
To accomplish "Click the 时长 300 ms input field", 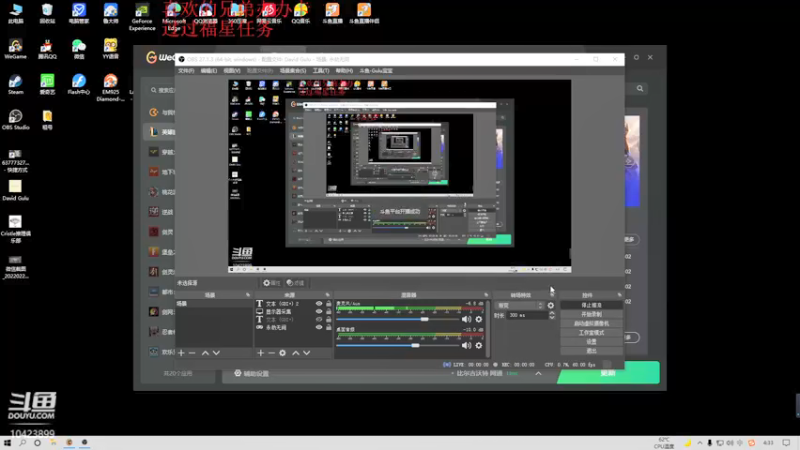I will click(527, 315).
